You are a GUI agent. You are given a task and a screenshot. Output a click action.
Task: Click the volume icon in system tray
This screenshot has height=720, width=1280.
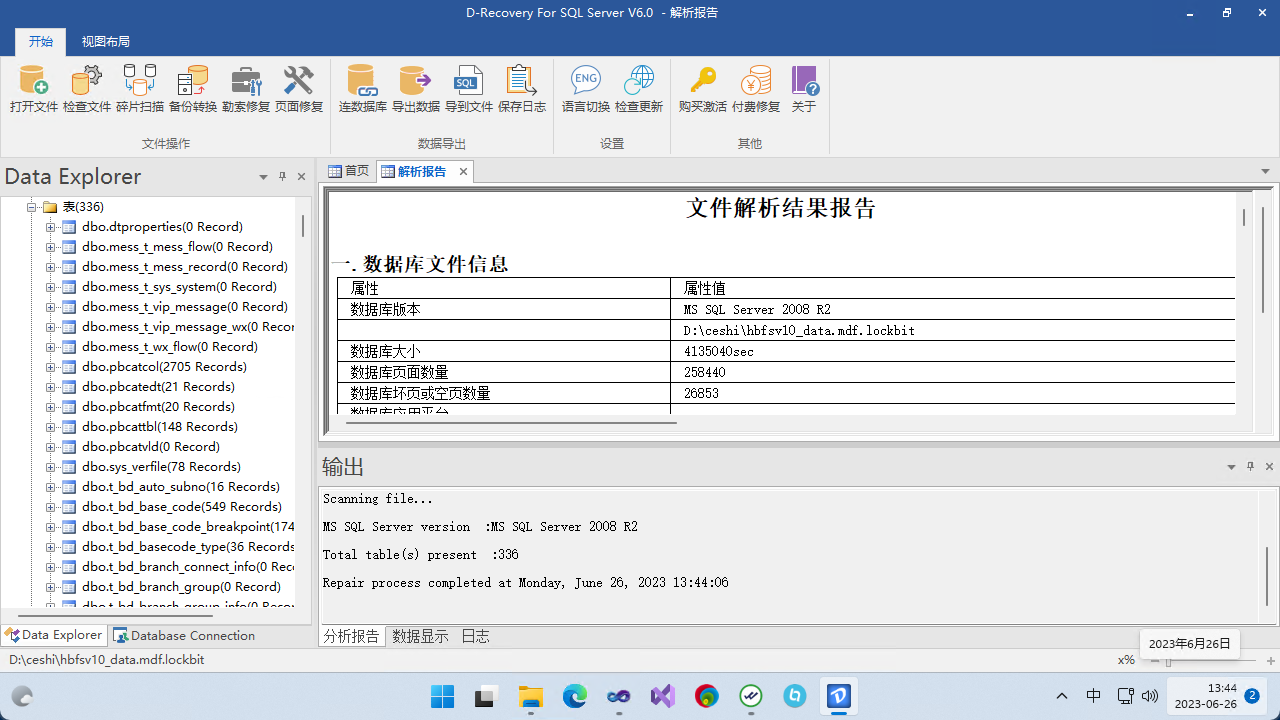point(1149,696)
